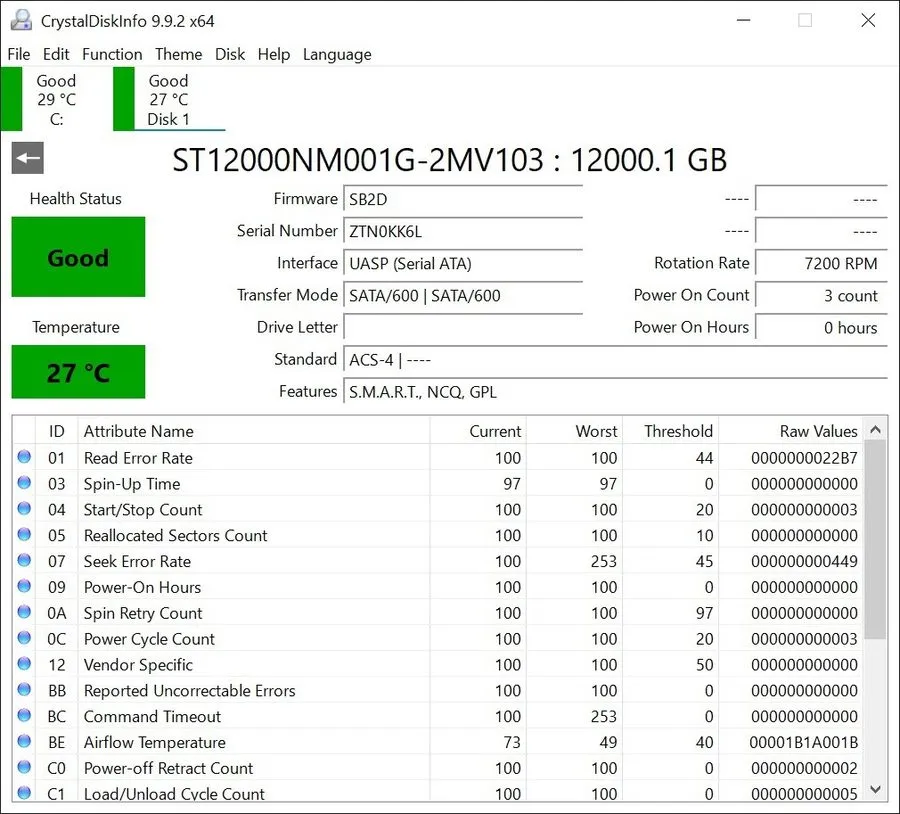
Task: Click the Interface field UASP (Serial ATA)
Action: click(463, 263)
